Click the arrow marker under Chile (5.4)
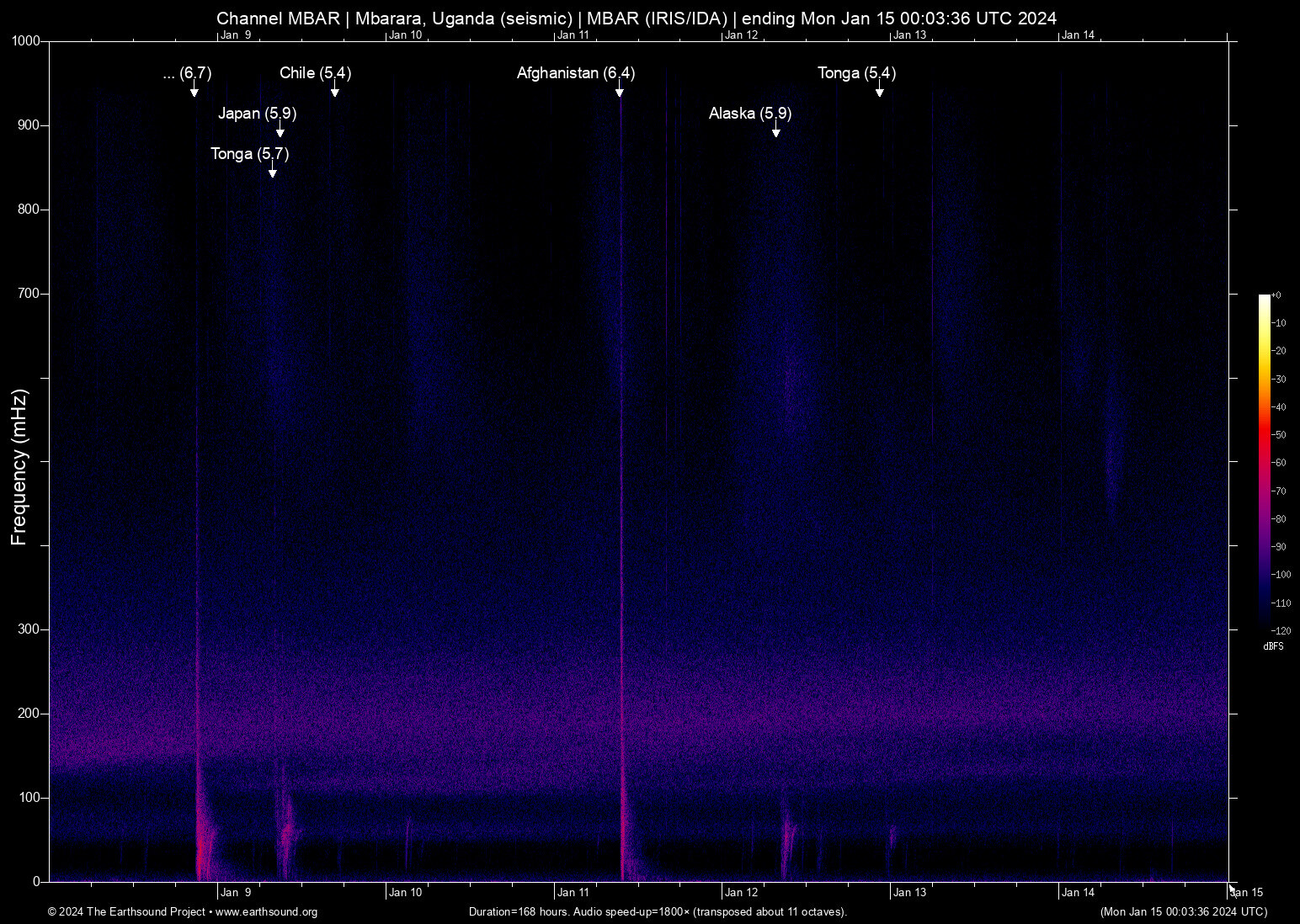 [334, 90]
